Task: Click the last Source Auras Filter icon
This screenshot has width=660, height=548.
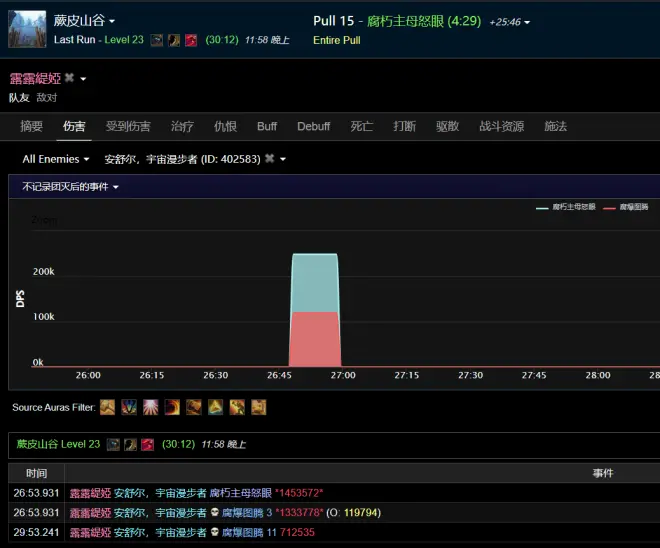Action: (259, 407)
